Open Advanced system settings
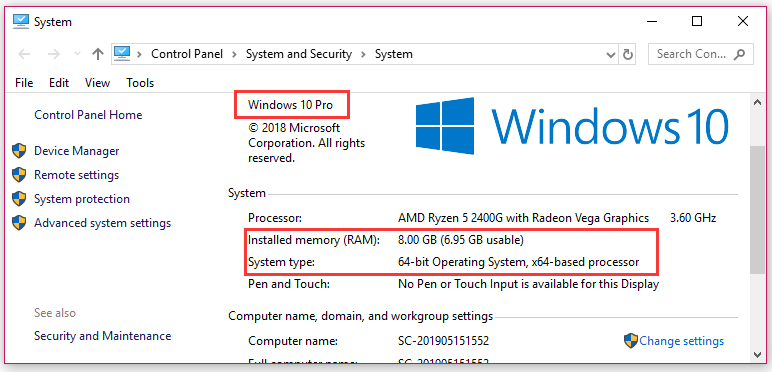772x372 pixels. click(102, 223)
